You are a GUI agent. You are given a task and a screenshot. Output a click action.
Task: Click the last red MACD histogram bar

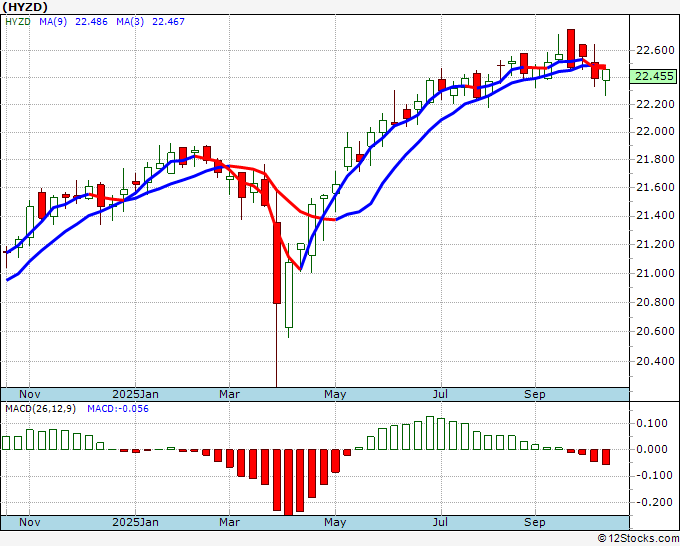[606, 457]
